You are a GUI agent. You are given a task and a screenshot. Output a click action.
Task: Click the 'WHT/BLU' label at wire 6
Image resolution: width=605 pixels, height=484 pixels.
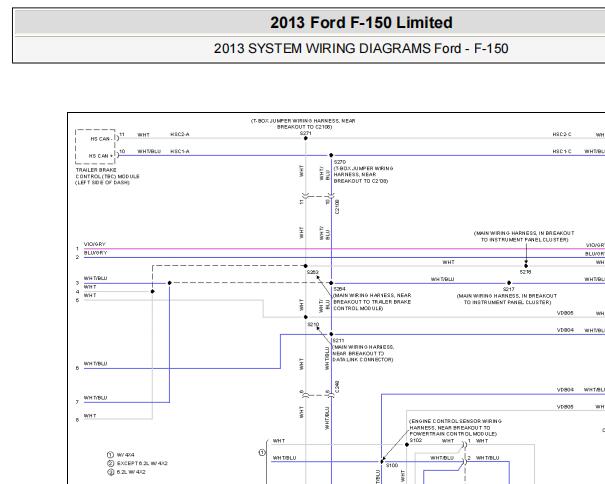(95, 364)
